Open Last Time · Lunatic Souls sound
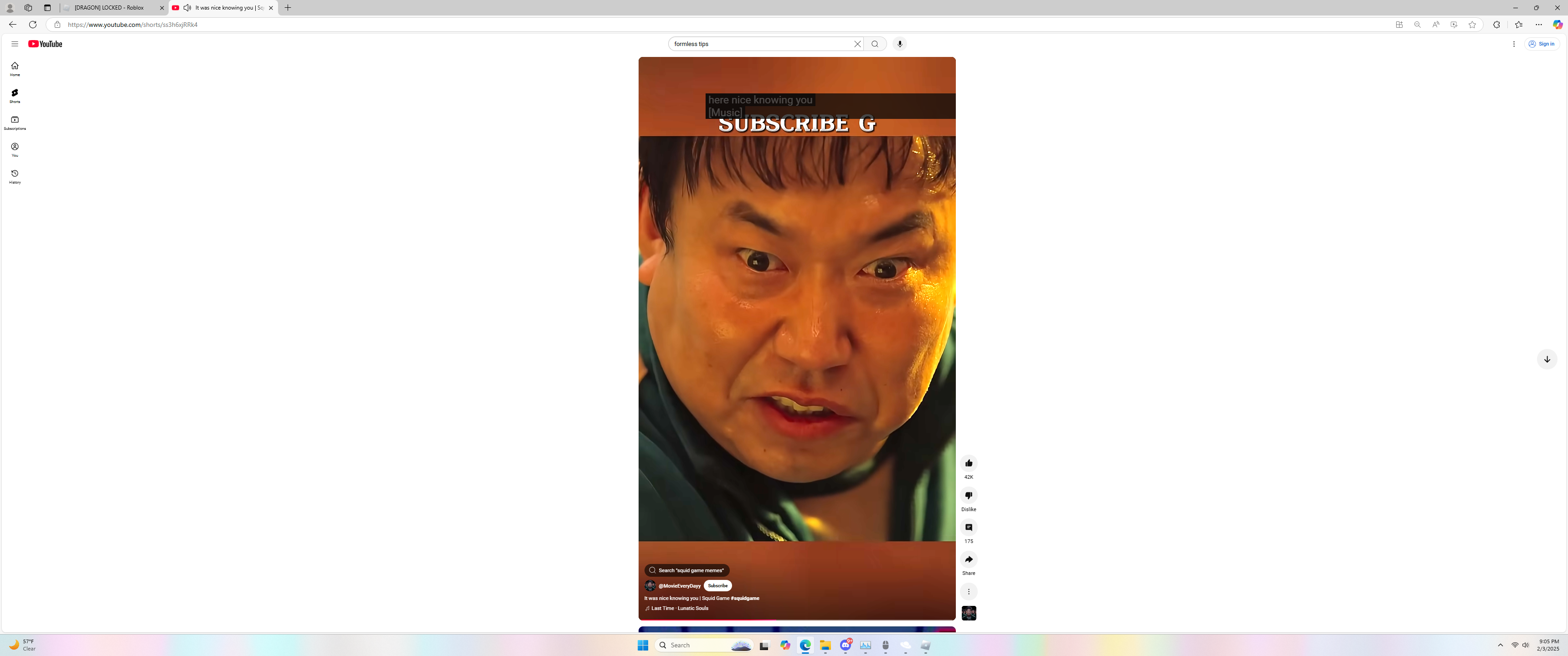Image resolution: width=1568 pixels, height=656 pixels. tap(677, 608)
